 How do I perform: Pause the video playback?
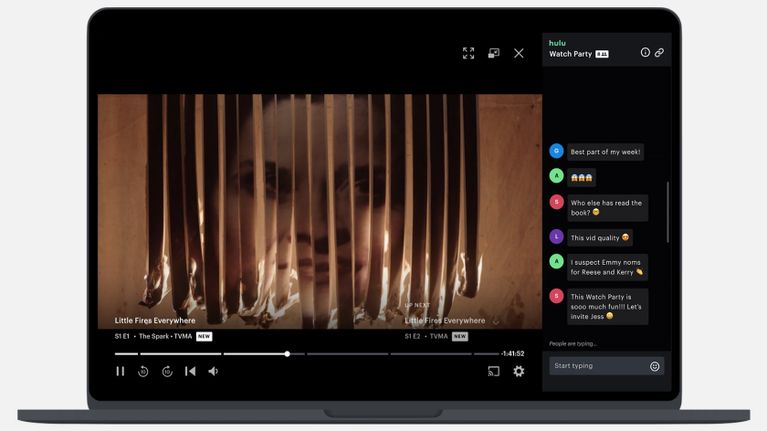point(120,371)
